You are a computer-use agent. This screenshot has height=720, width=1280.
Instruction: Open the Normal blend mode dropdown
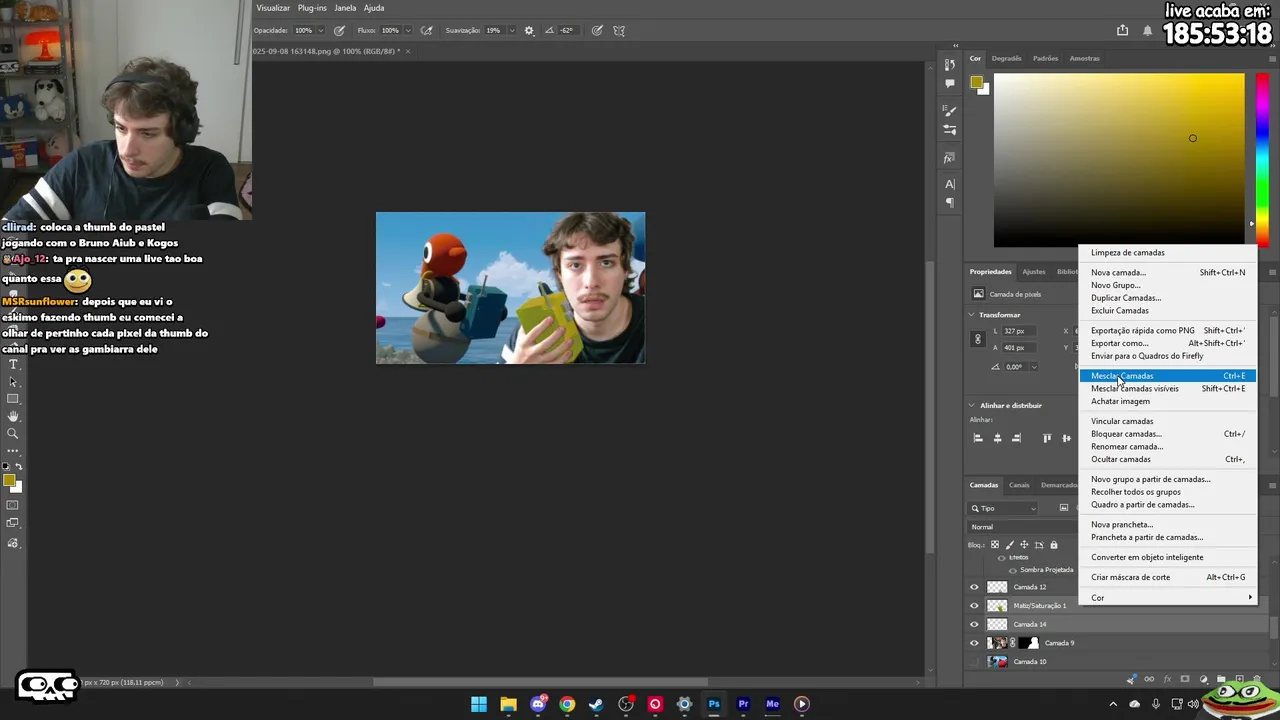(1022, 527)
